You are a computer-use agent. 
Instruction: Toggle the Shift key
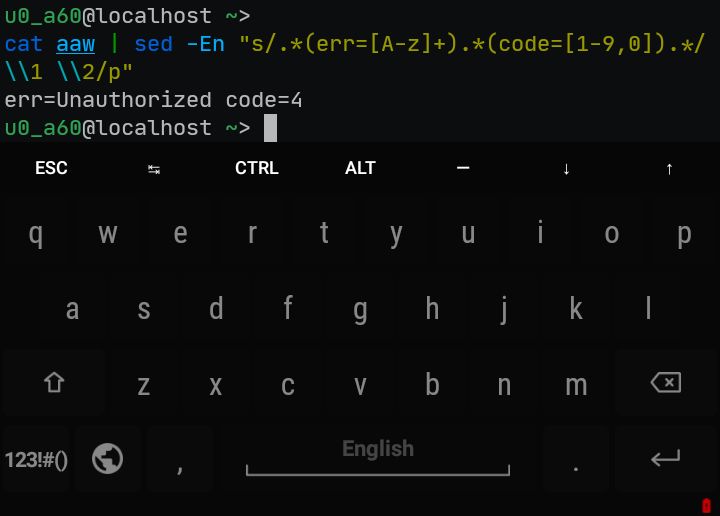click(x=54, y=383)
